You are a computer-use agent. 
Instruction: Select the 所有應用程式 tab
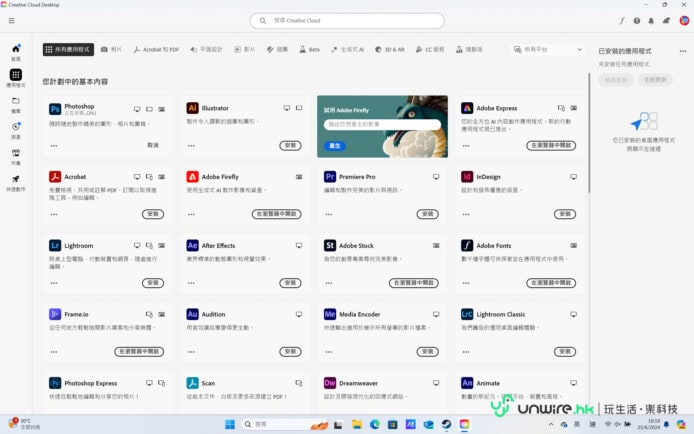68,49
